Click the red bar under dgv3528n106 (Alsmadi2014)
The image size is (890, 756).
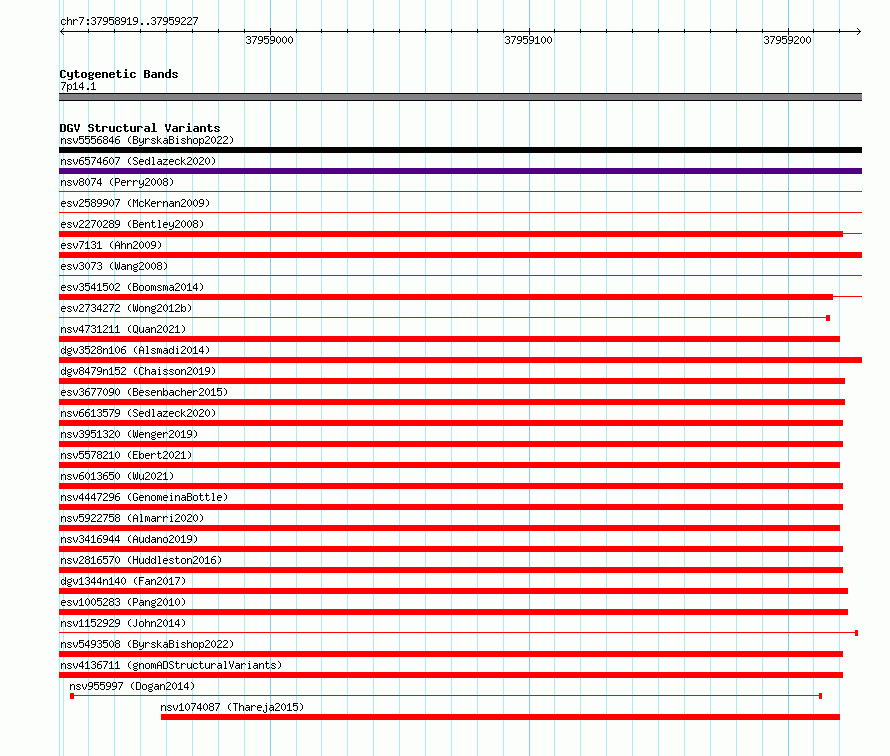tap(460, 360)
